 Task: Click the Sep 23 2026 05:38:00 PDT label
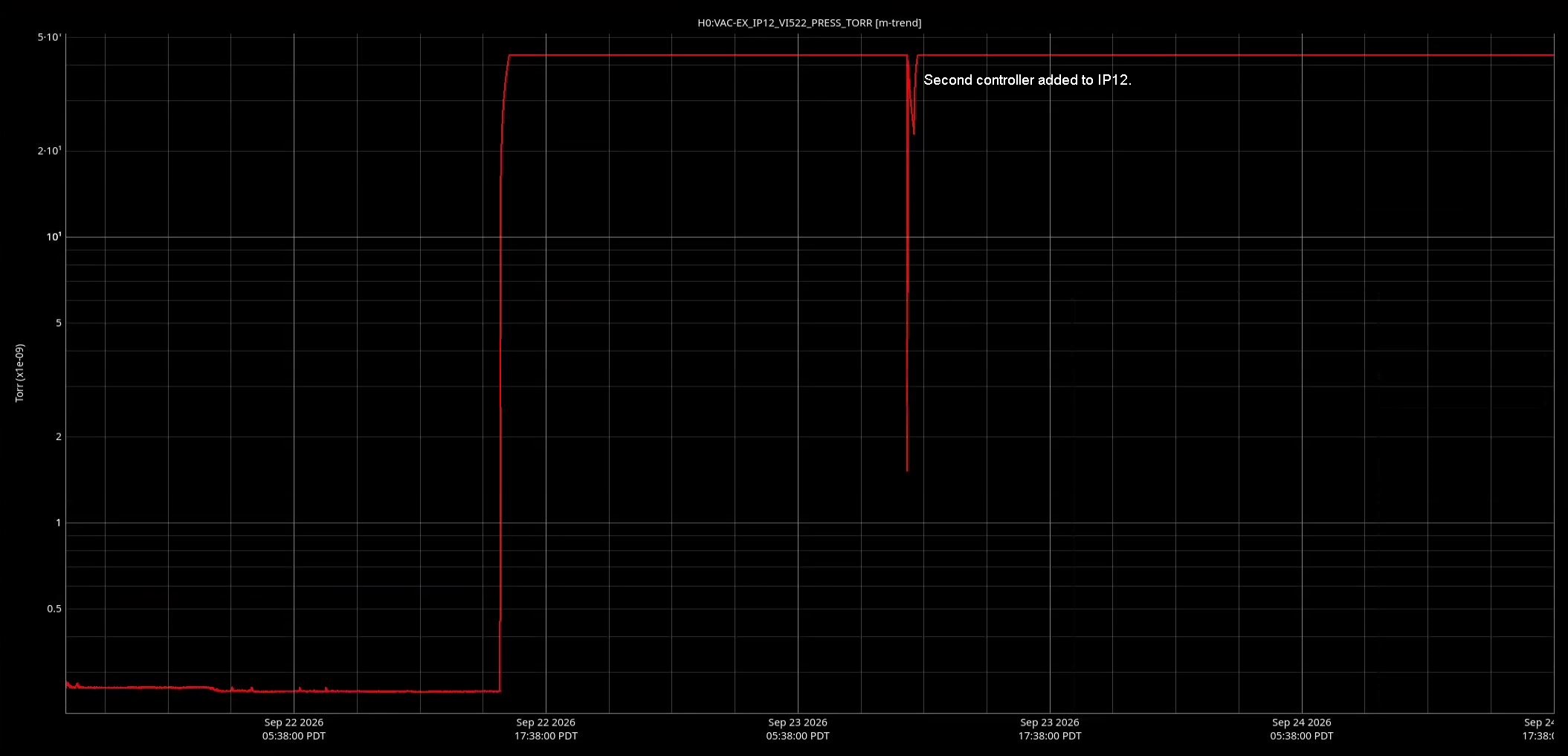(x=798, y=729)
